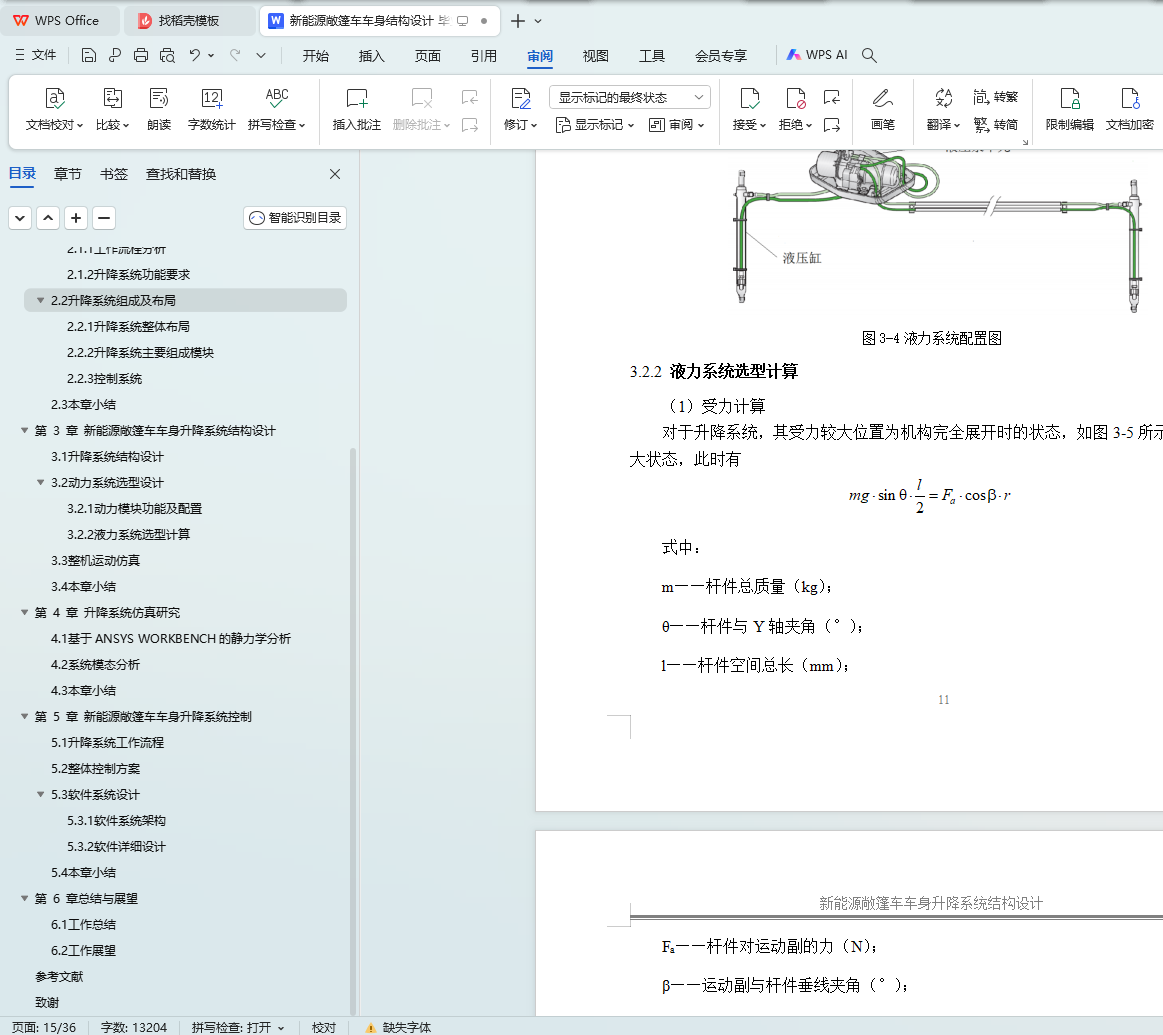Jump to 参考文献 in outline
The height and width of the screenshot is (1035, 1163).
pyautogui.click(x=59, y=976)
